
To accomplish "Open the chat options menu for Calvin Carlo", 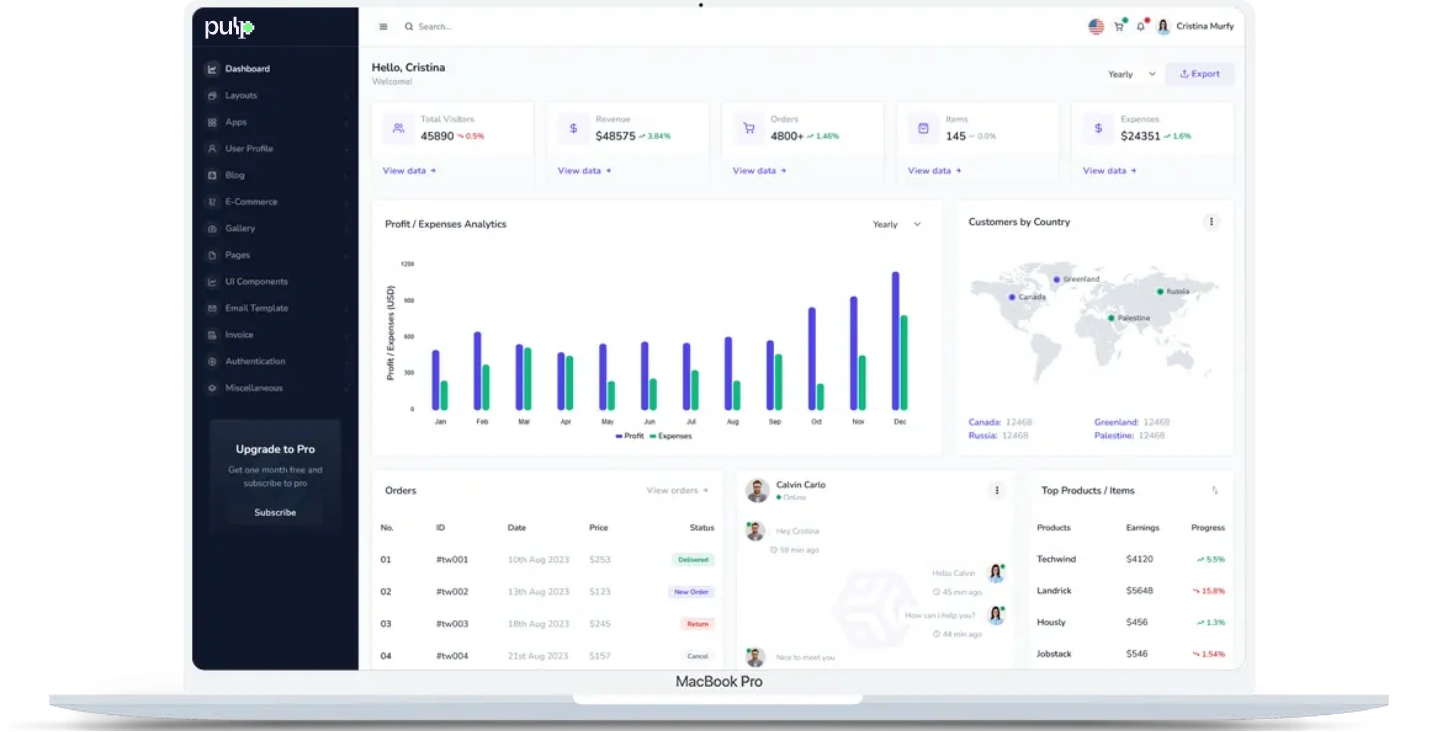I will [997, 490].
